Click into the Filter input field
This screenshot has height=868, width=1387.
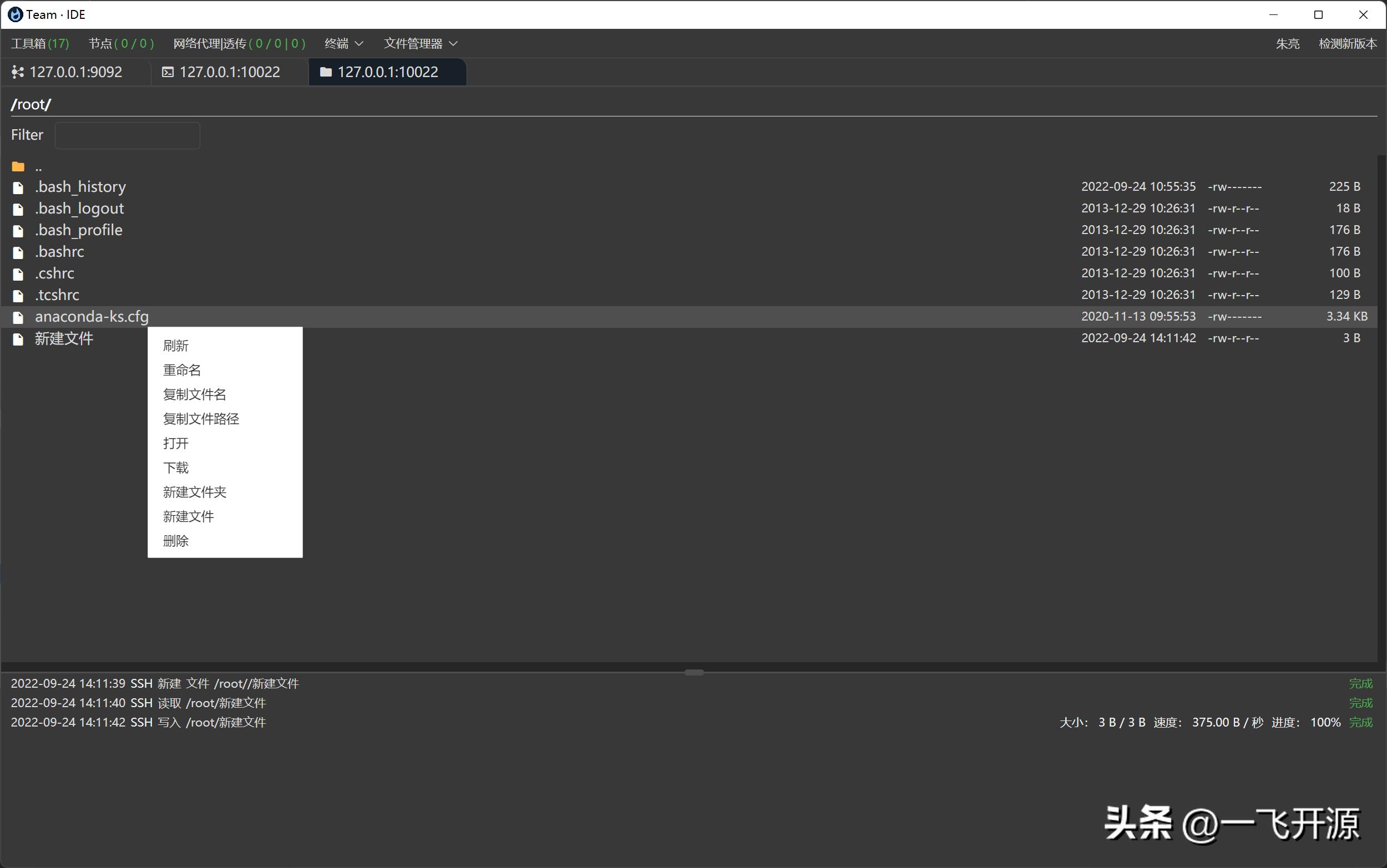(128, 135)
